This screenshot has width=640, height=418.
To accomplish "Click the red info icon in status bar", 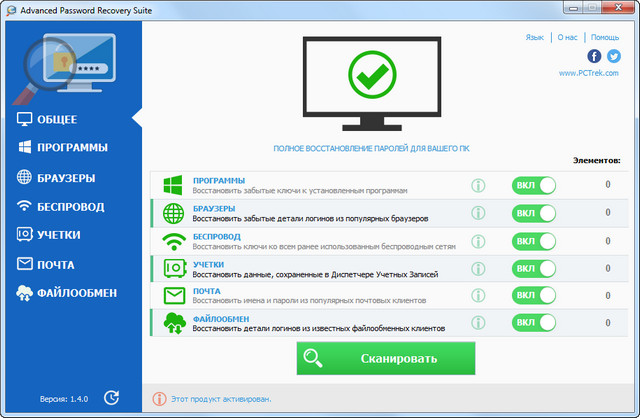I will [x=159, y=399].
